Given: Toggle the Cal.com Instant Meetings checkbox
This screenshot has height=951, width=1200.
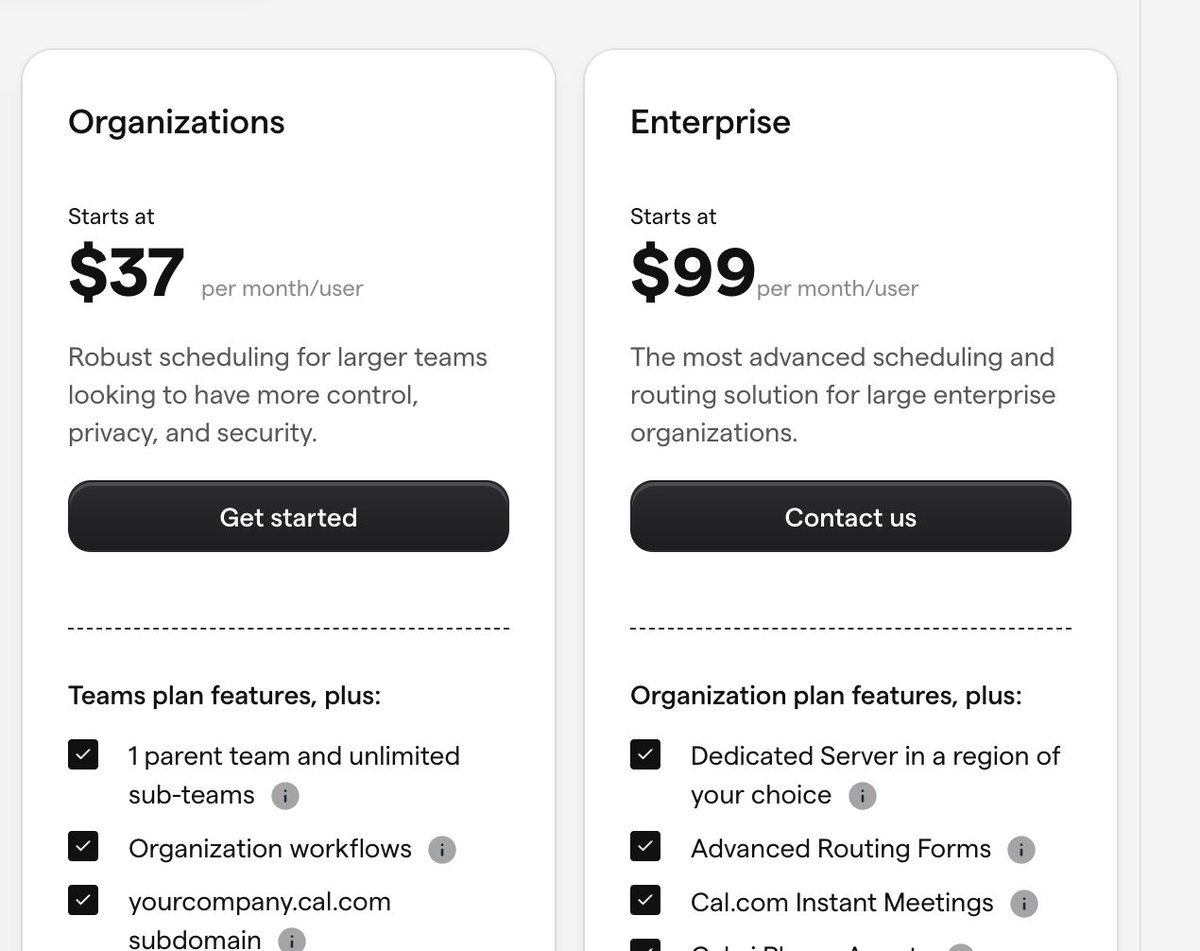Looking at the screenshot, I should point(646,901).
